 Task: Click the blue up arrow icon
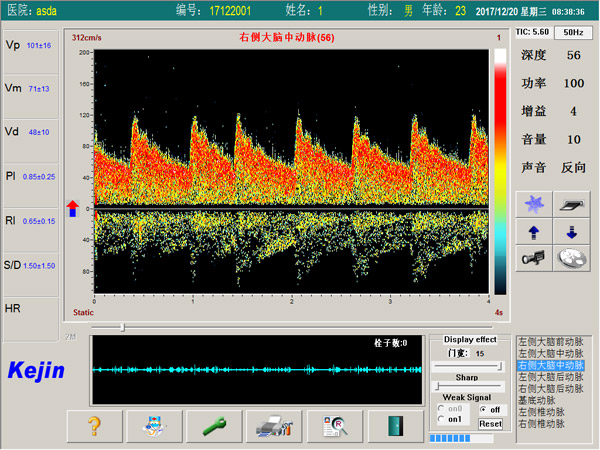click(x=533, y=231)
